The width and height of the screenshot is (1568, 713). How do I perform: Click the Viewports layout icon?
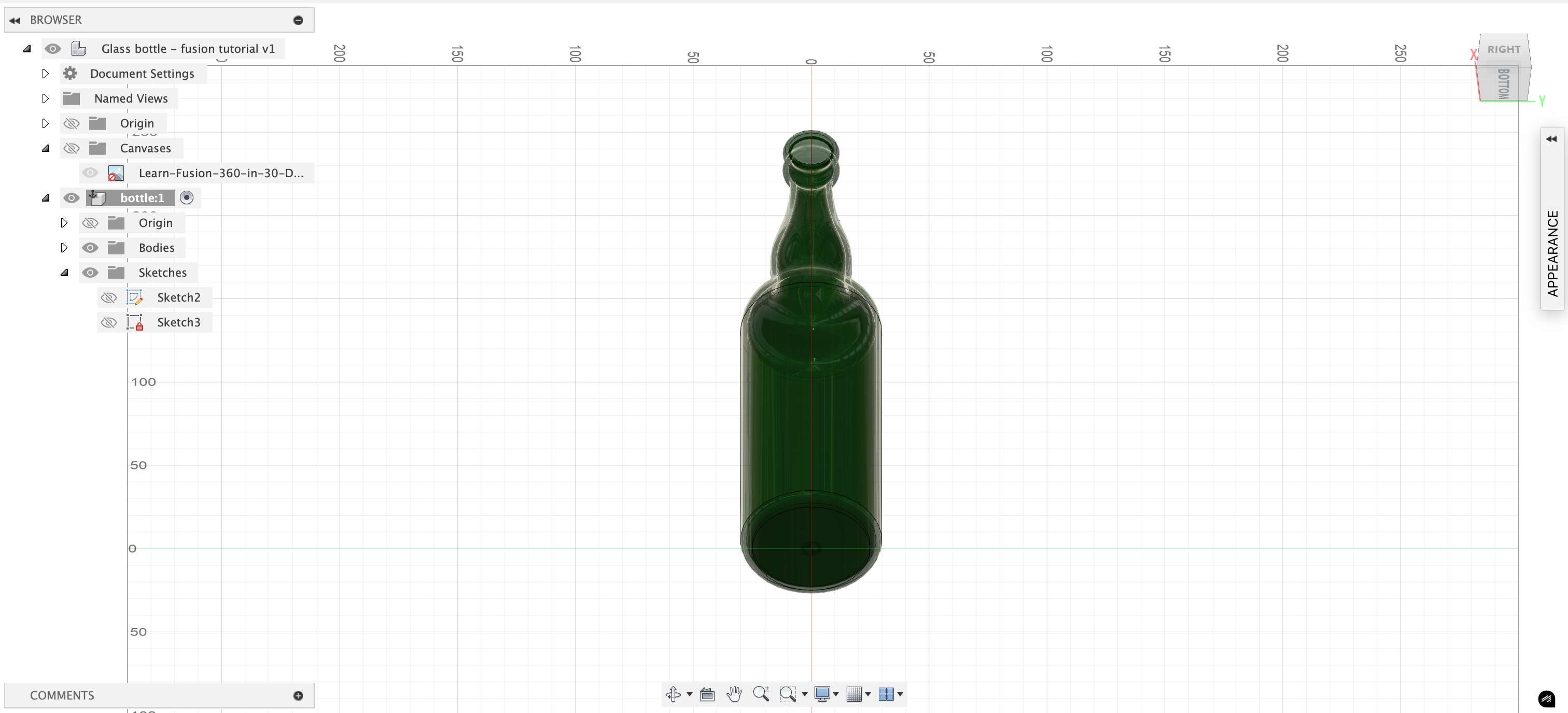pos(886,694)
